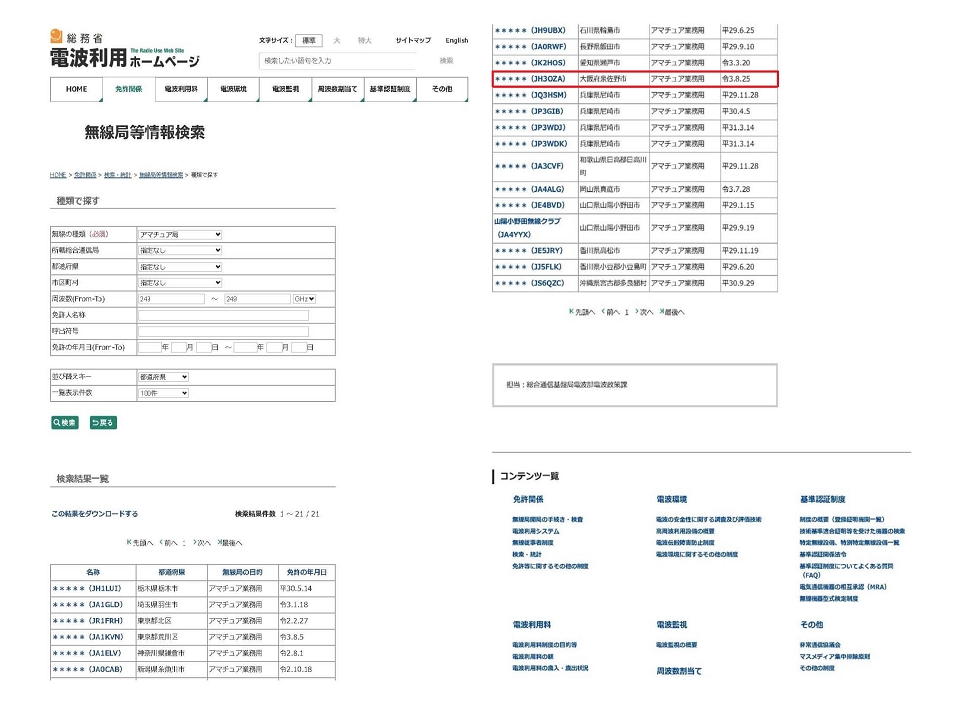Click the header 検索 button beside search box

(446, 61)
